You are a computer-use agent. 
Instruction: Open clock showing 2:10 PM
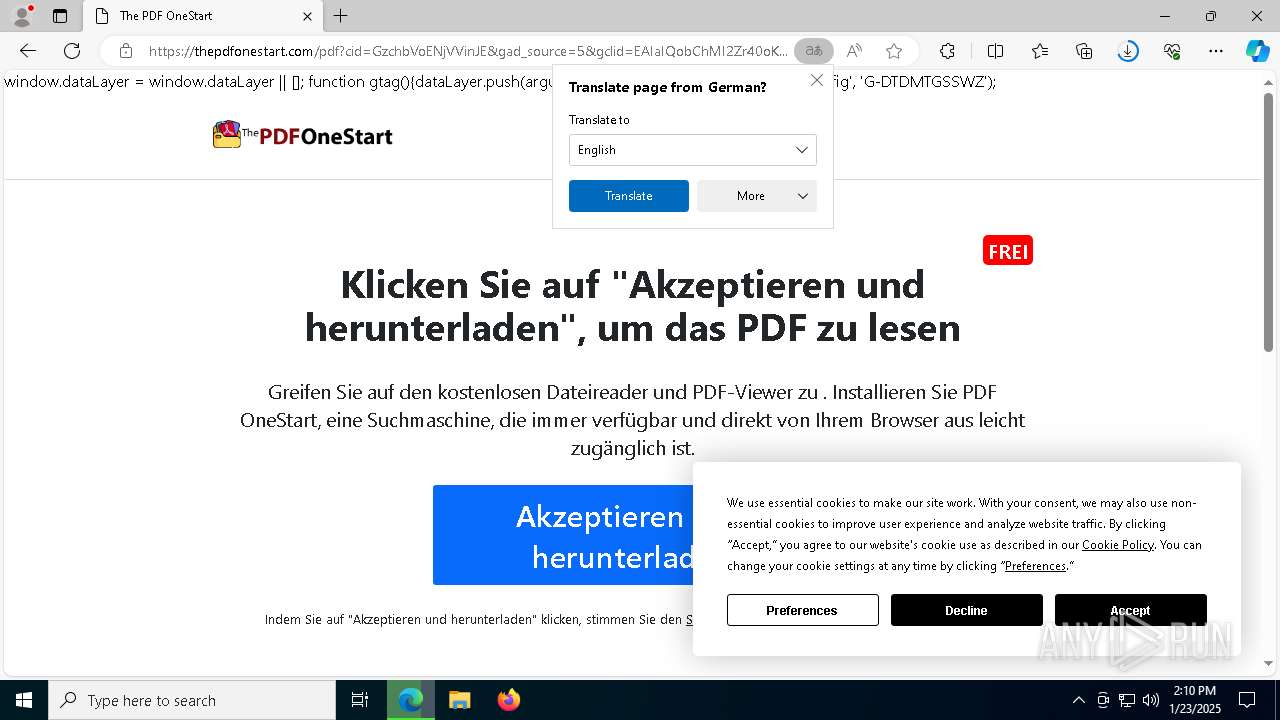1194,700
